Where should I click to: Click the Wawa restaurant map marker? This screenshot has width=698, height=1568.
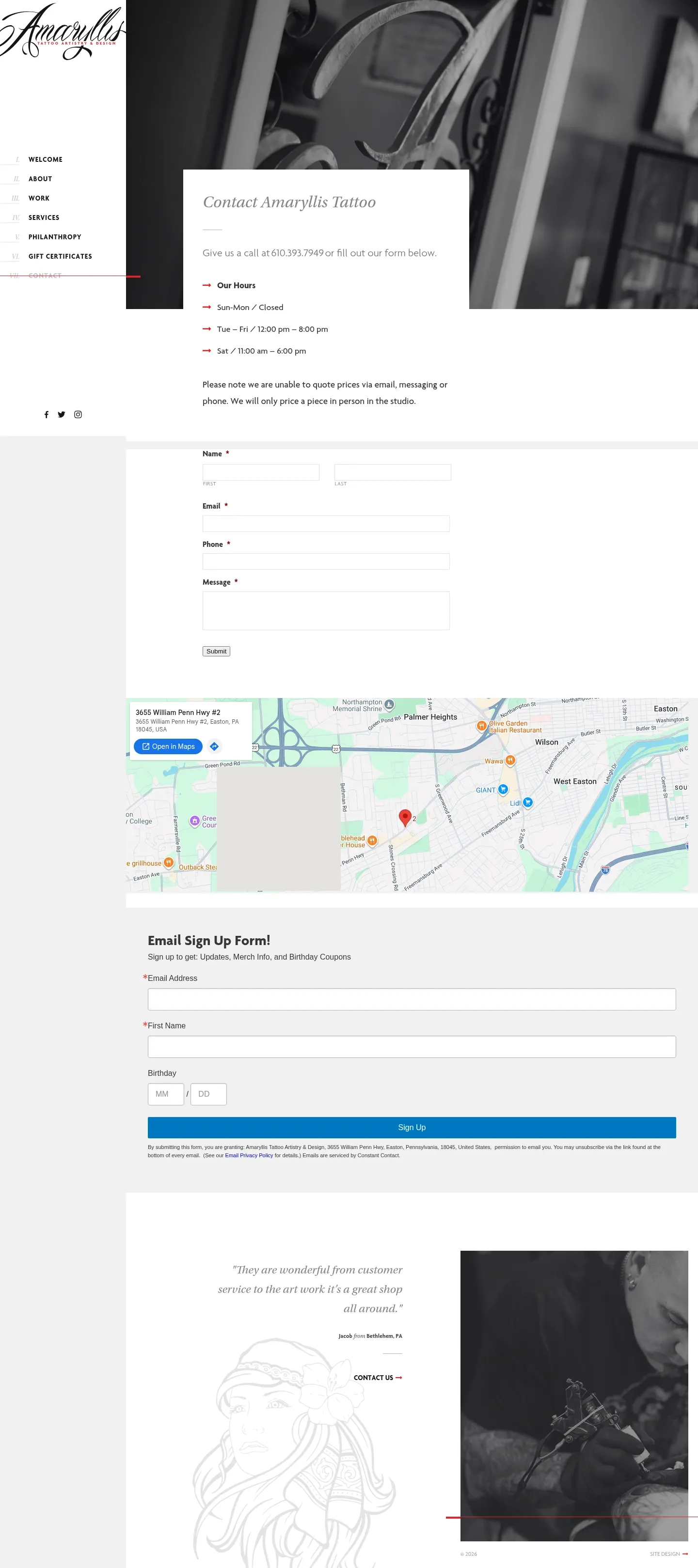(x=510, y=760)
